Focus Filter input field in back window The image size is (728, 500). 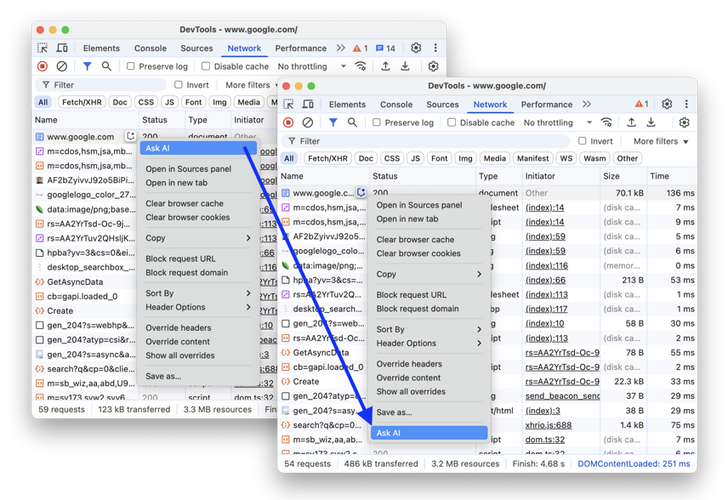100,85
